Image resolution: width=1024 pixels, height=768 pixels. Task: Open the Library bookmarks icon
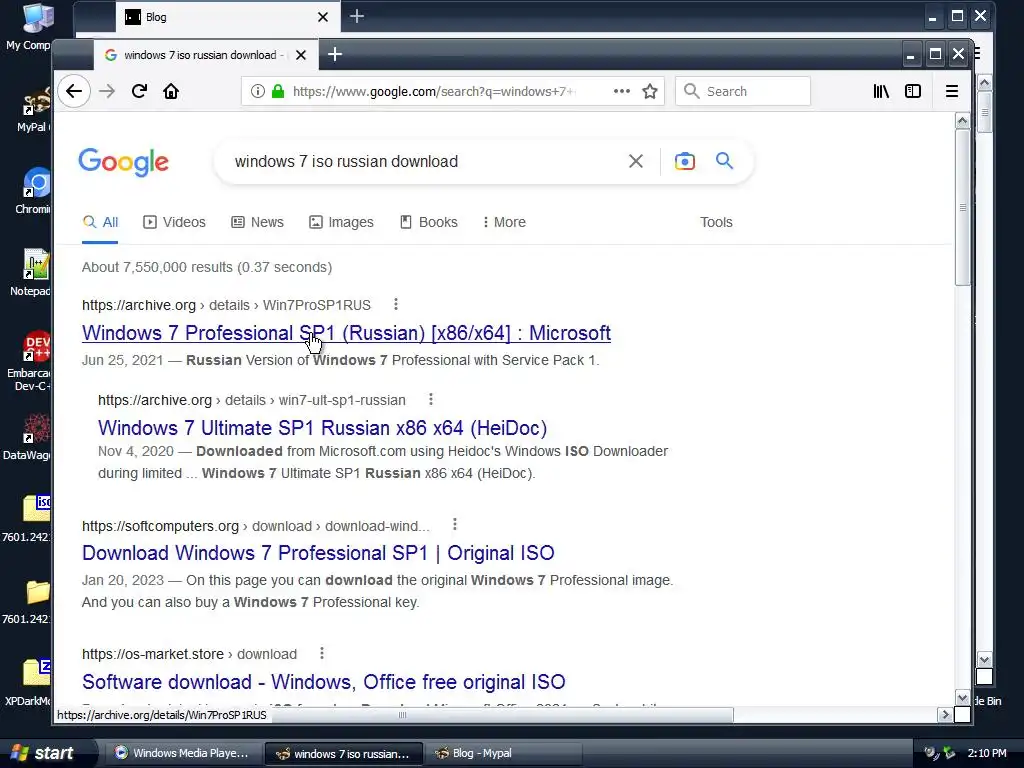pyautogui.click(x=881, y=91)
